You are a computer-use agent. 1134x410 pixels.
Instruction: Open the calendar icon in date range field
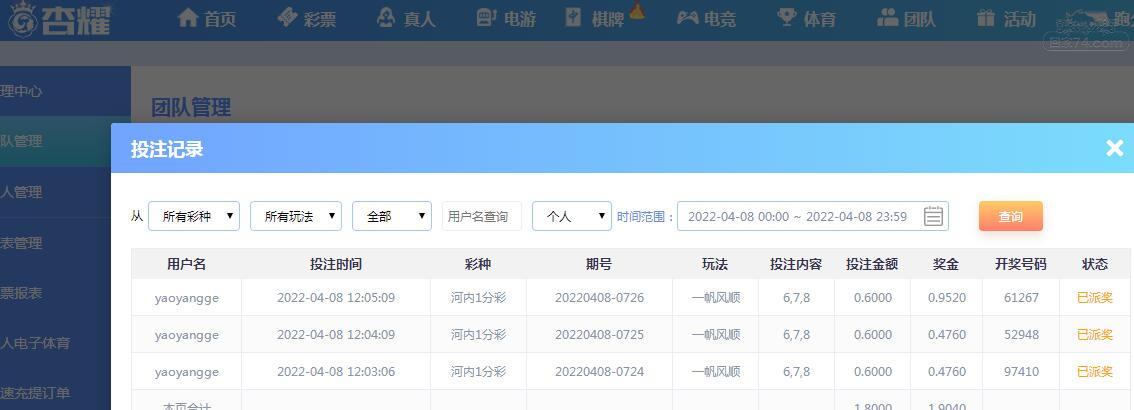(934, 216)
